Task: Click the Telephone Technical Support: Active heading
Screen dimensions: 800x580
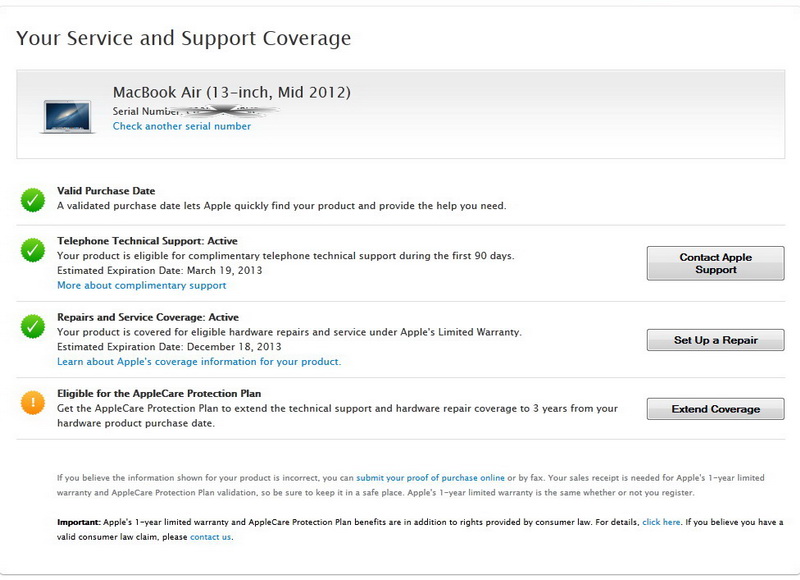Action: point(147,241)
